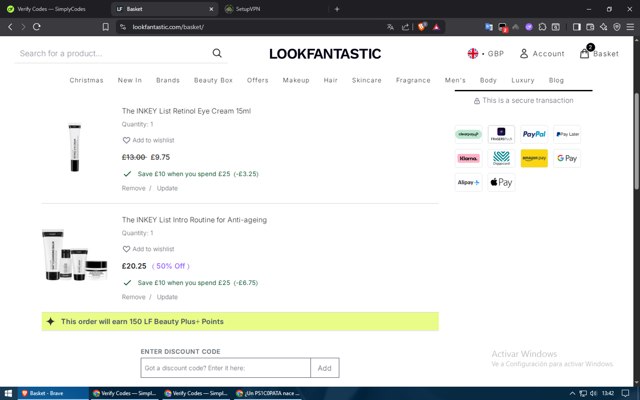Click the search magnifier icon
Image resolution: width=640 pixels, height=400 pixels.
(217, 53)
